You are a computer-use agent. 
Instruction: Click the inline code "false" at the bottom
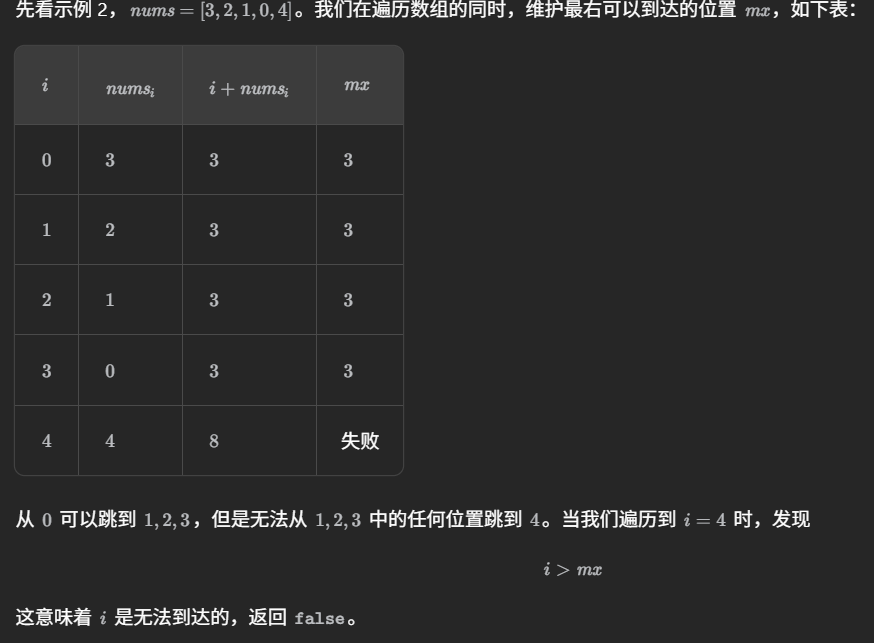pos(319,619)
